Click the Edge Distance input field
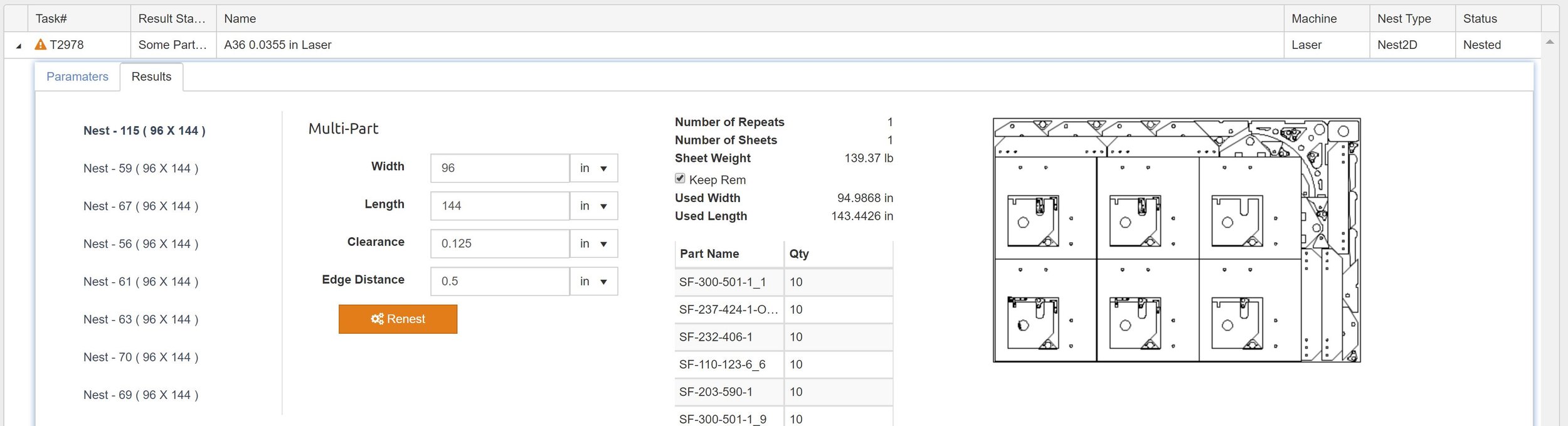The width and height of the screenshot is (1568, 426). tap(500, 281)
